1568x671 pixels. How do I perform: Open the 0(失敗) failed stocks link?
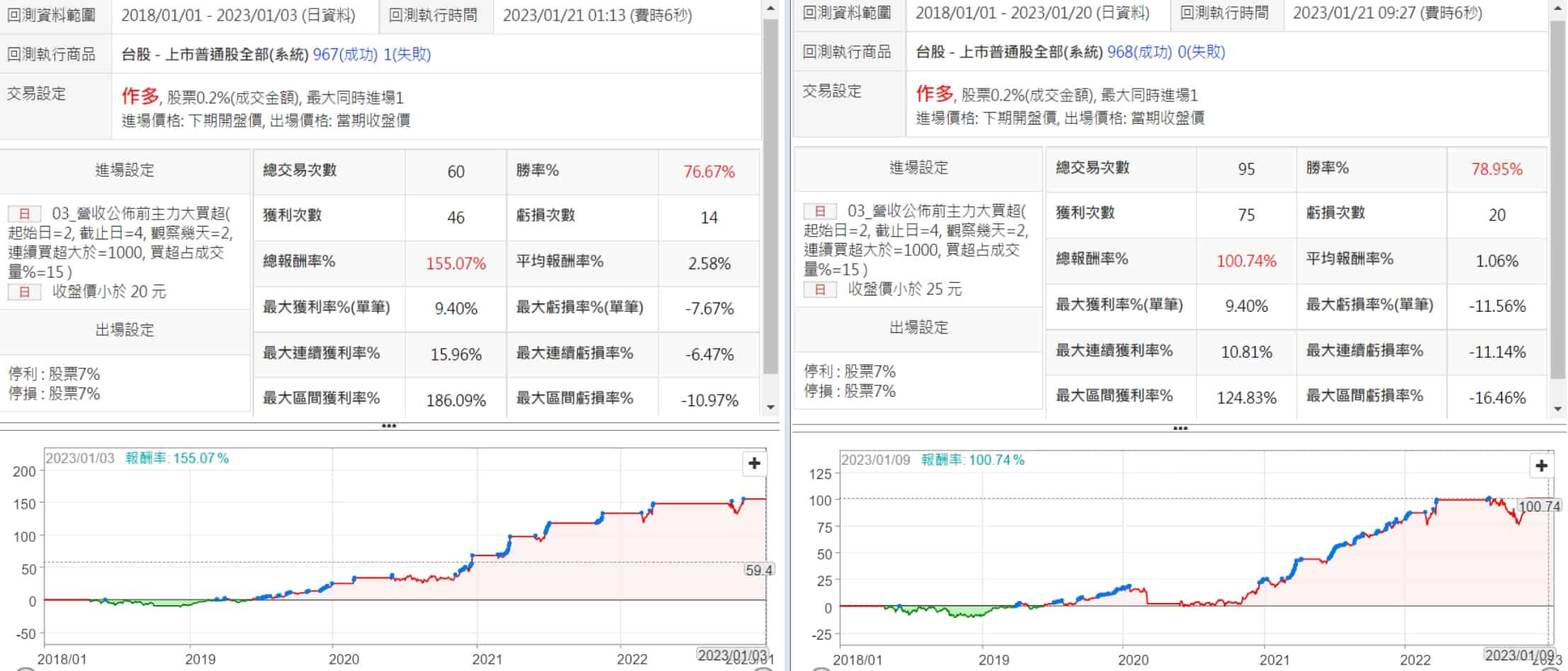point(1201,52)
